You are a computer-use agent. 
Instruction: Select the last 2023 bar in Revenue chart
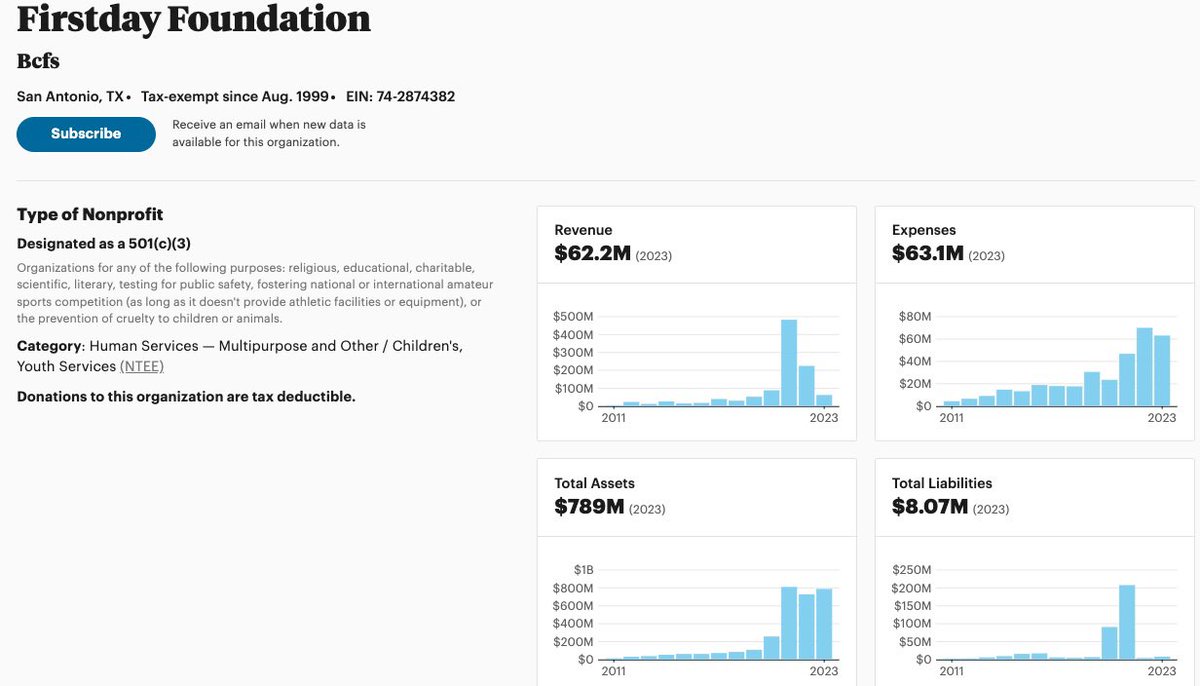click(824, 400)
